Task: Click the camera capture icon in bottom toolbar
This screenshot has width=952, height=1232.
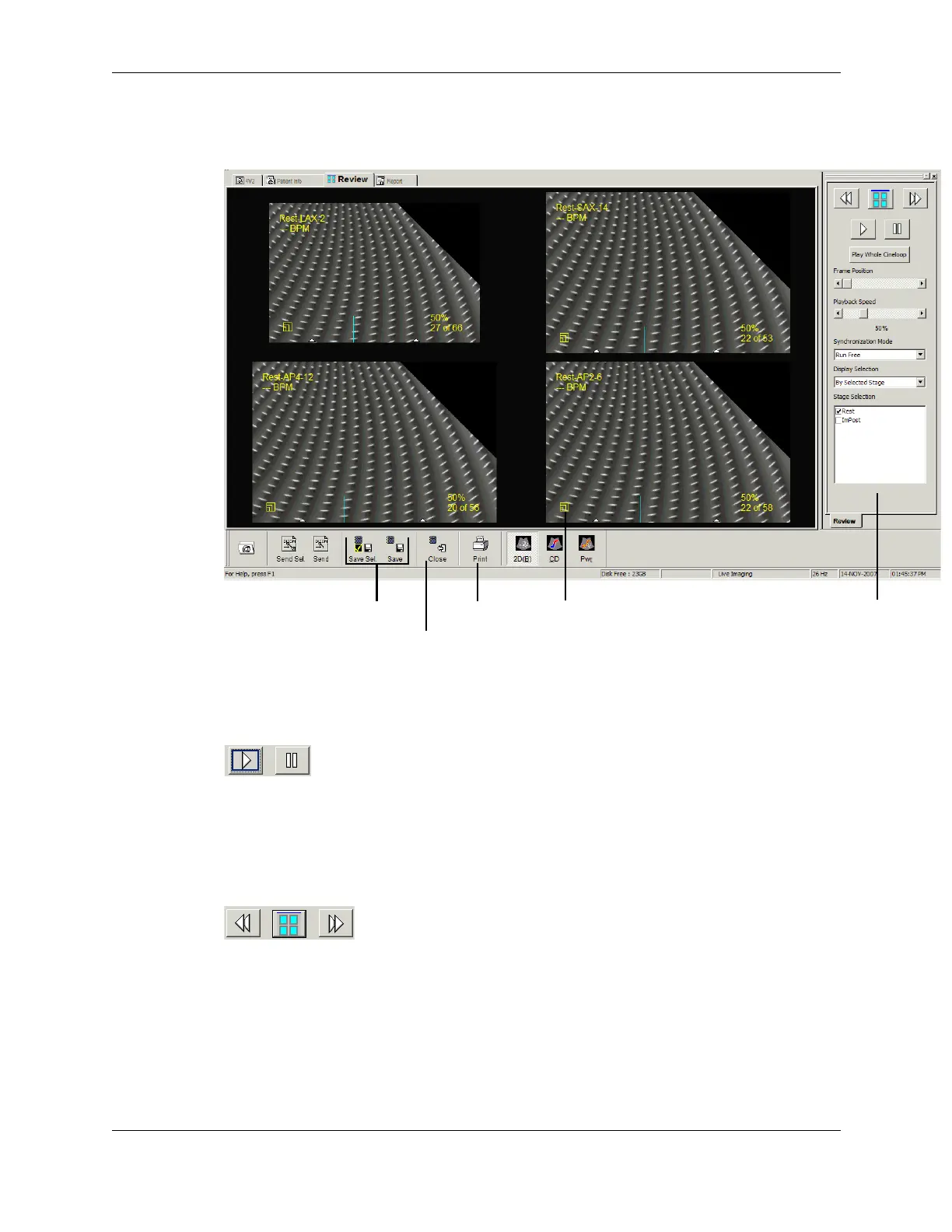Action: point(247,548)
